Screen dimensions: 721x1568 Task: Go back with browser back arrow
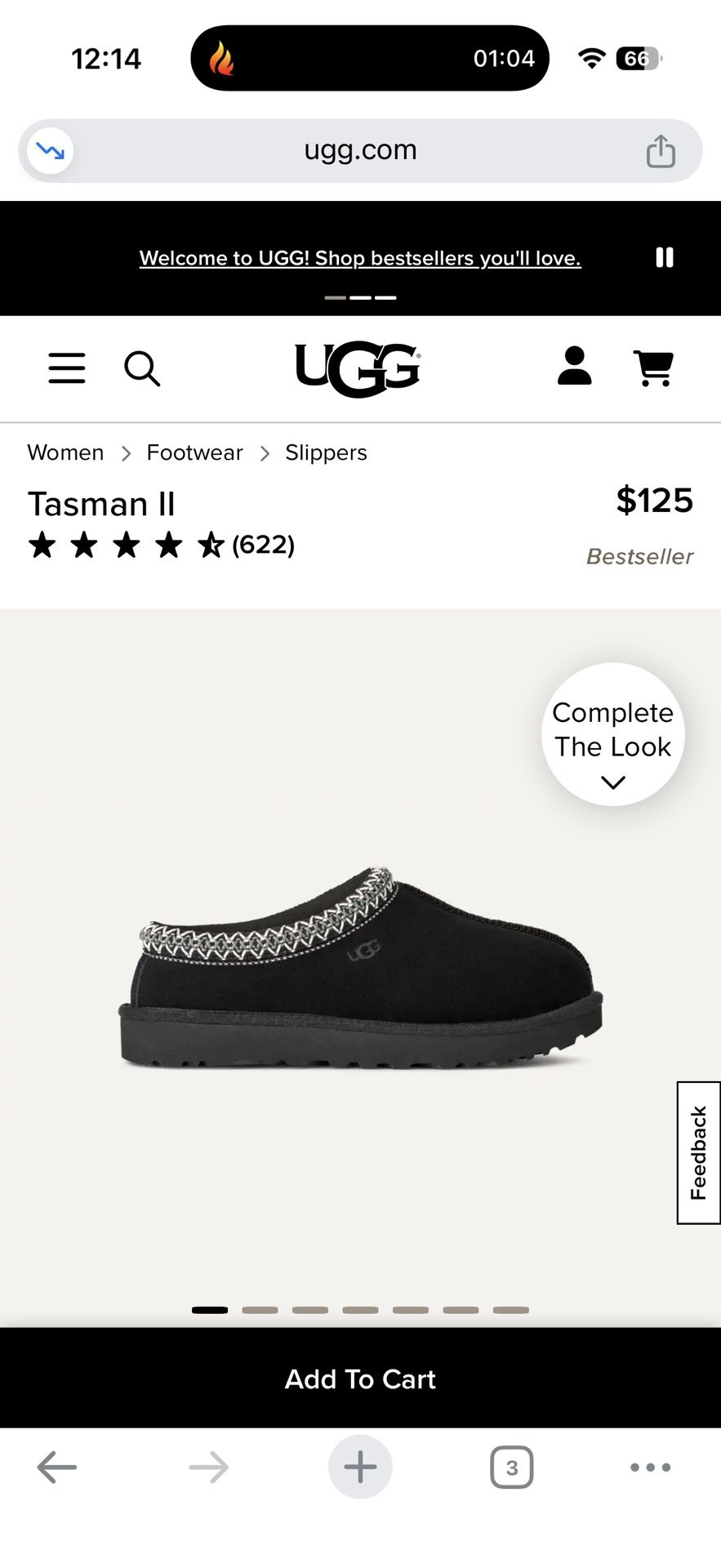click(x=57, y=1468)
